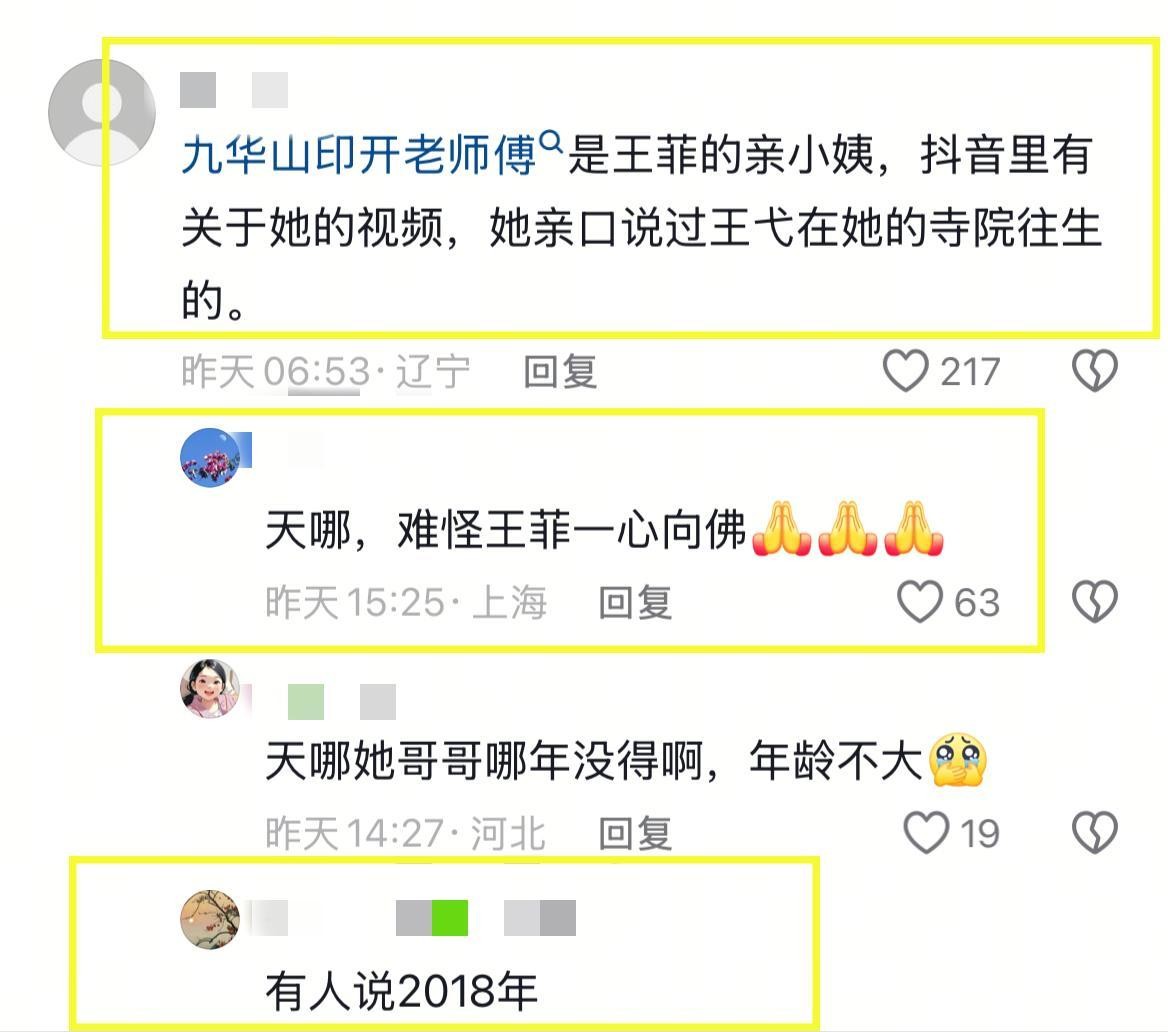The width and height of the screenshot is (1168, 1032).
Task: Open painted branch avatar of last commenter
Action: point(210,919)
